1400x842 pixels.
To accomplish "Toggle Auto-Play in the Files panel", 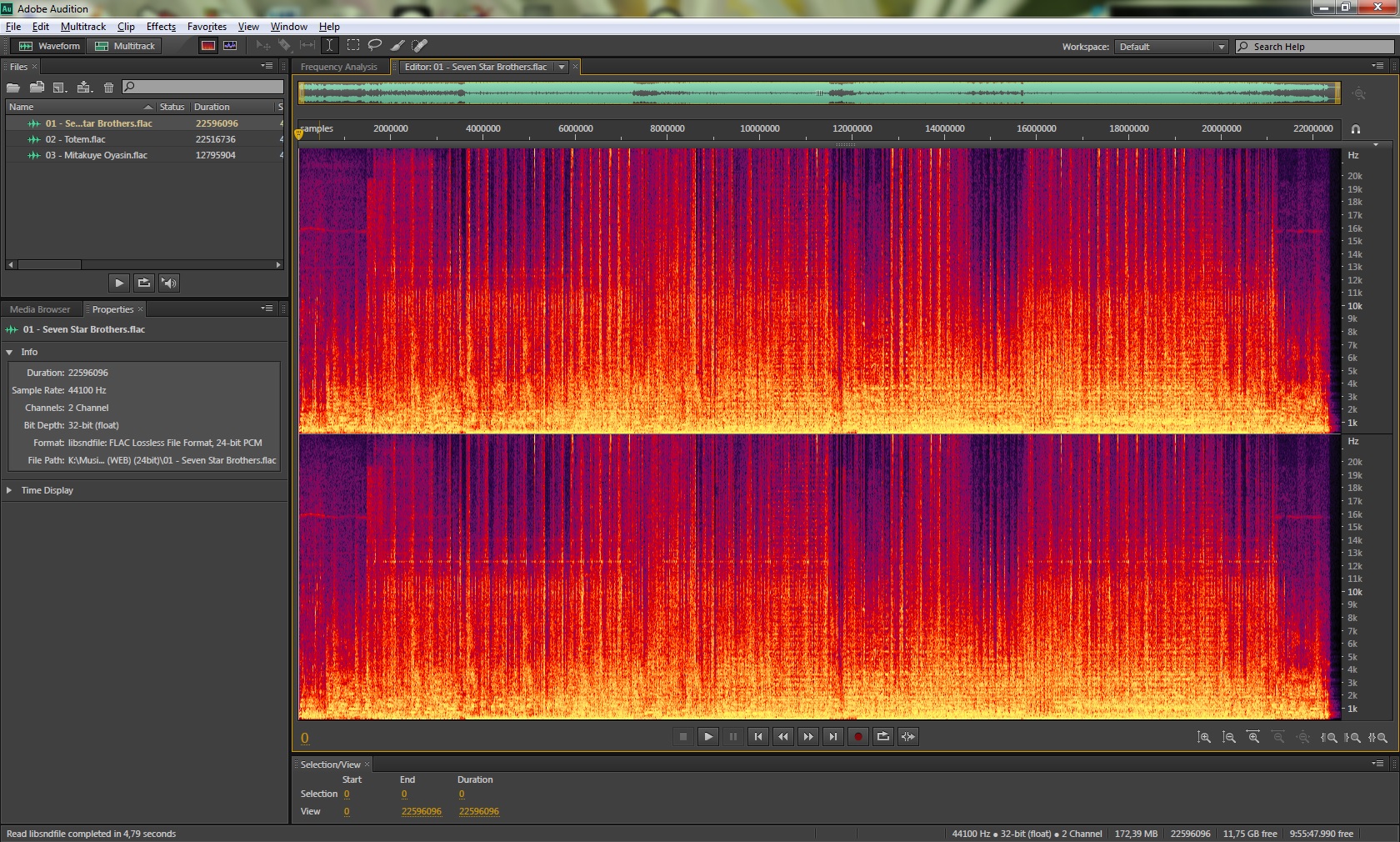I will coord(168,283).
